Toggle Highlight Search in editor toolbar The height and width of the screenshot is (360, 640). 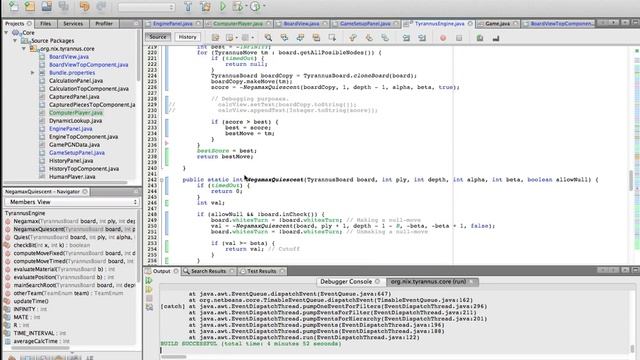[x=316, y=38]
